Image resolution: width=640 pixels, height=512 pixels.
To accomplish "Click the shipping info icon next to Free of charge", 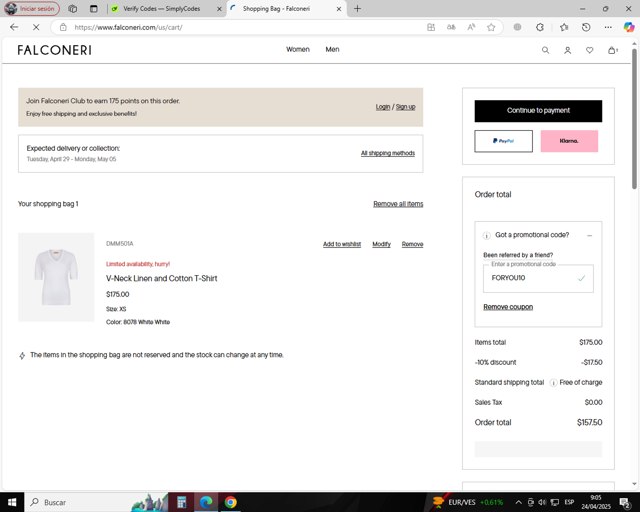I will 553,383.
